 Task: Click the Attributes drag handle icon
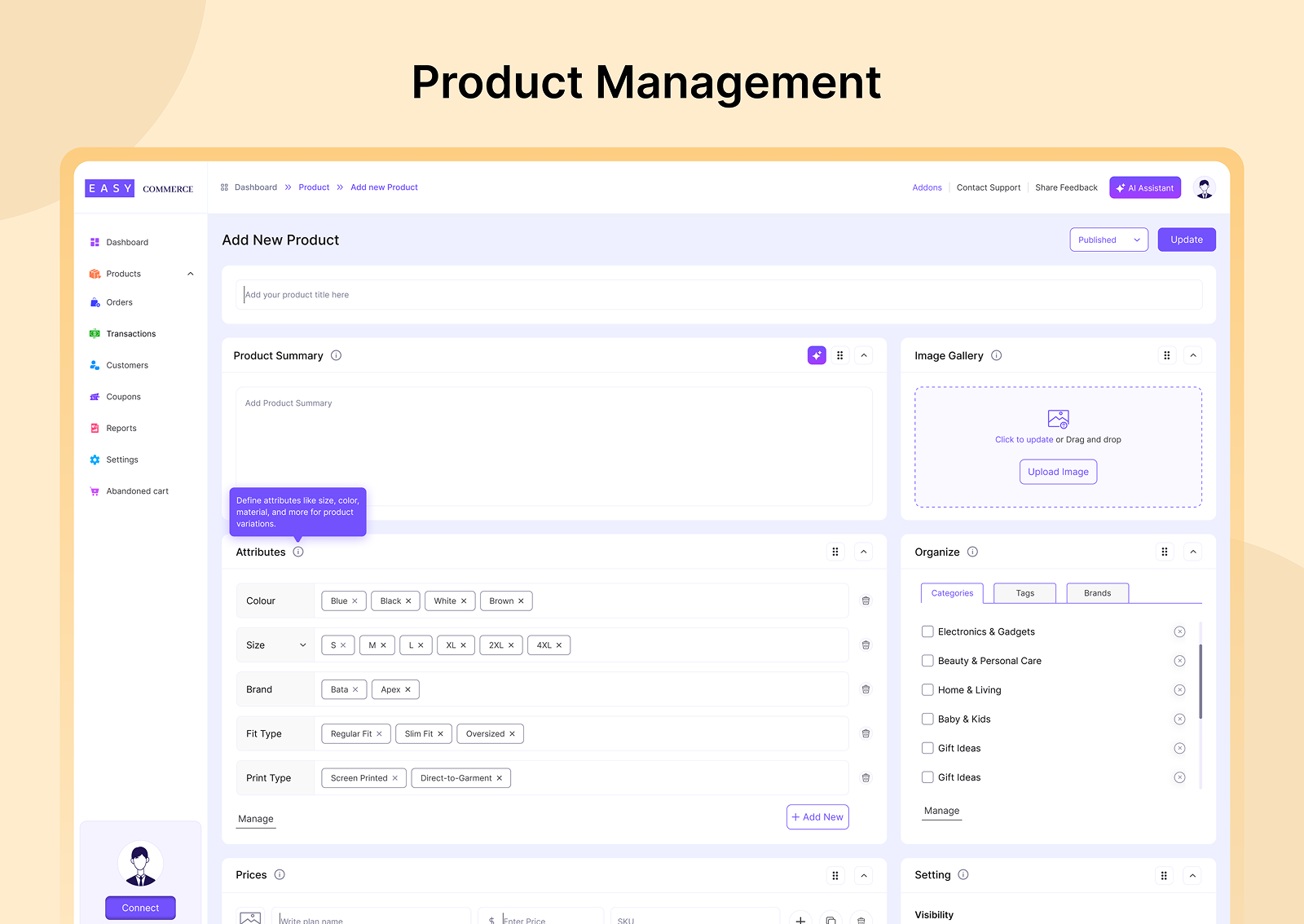coord(835,552)
